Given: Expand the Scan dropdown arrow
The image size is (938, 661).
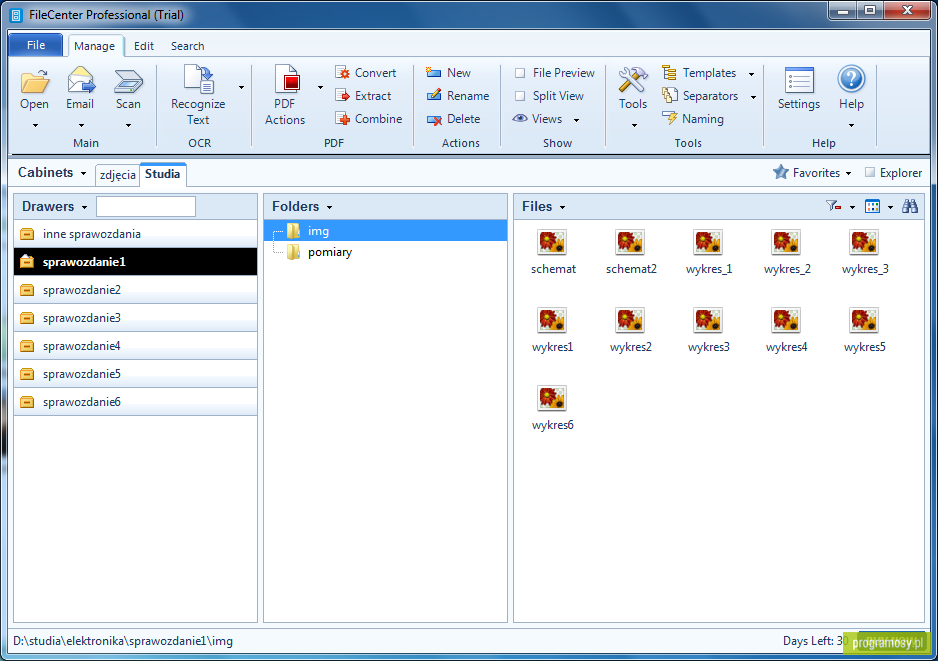Looking at the screenshot, I should [129, 125].
